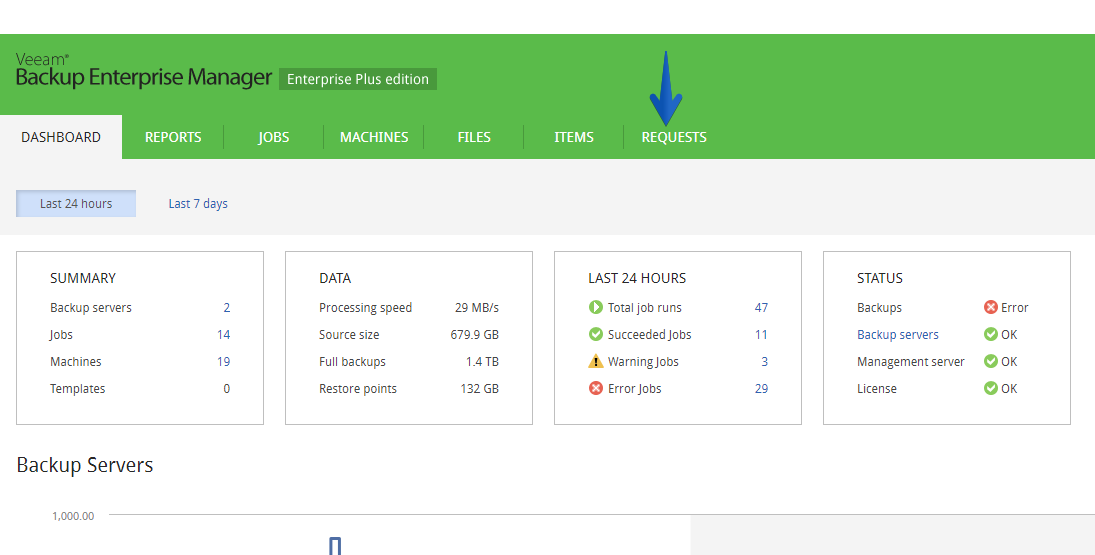Click the Source size value 679.9 GB
1095x555 pixels.
click(475, 334)
